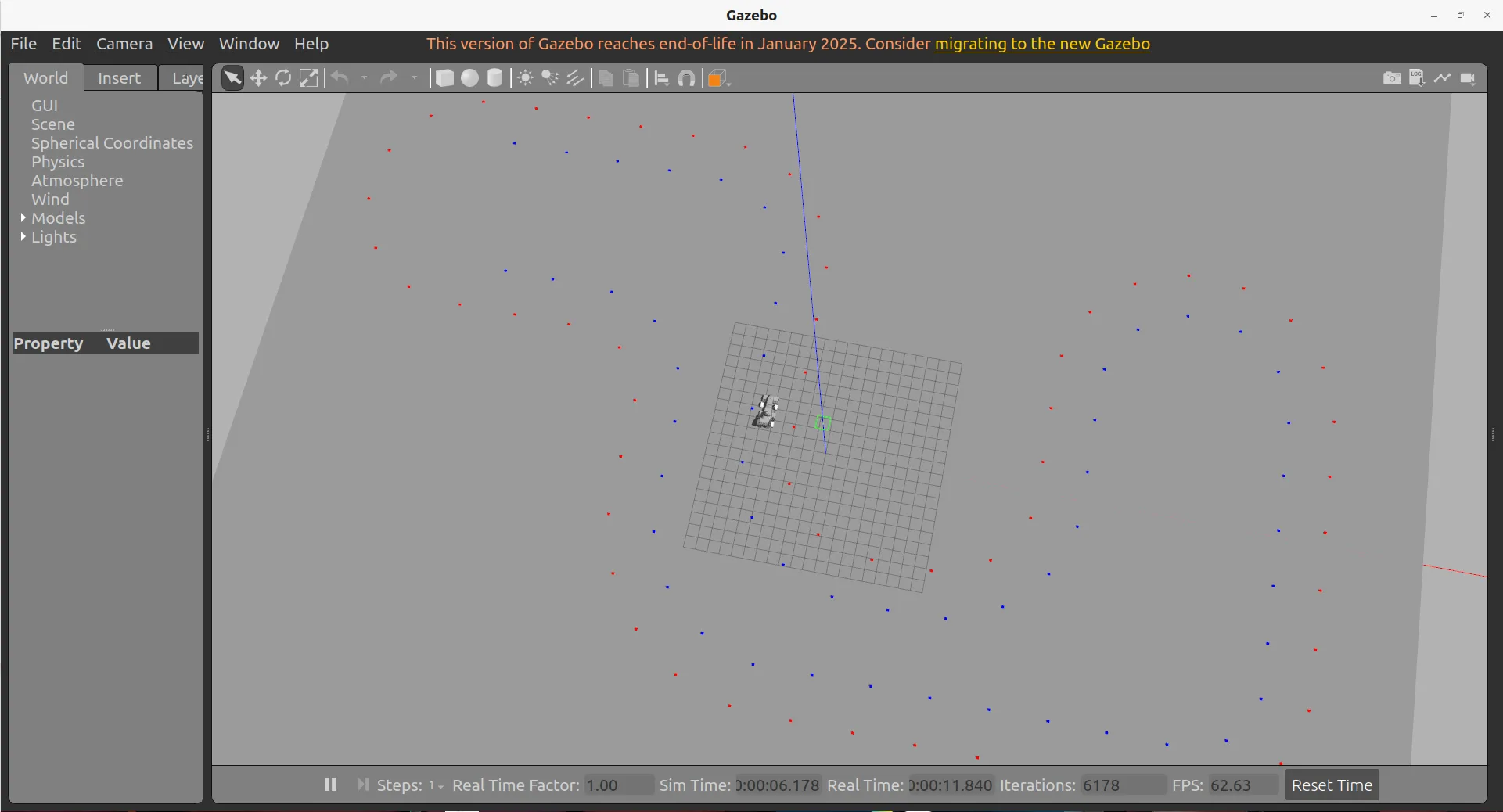Image resolution: width=1503 pixels, height=812 pixels.
Task: Open the Help menu
Action: click(311, 44)
